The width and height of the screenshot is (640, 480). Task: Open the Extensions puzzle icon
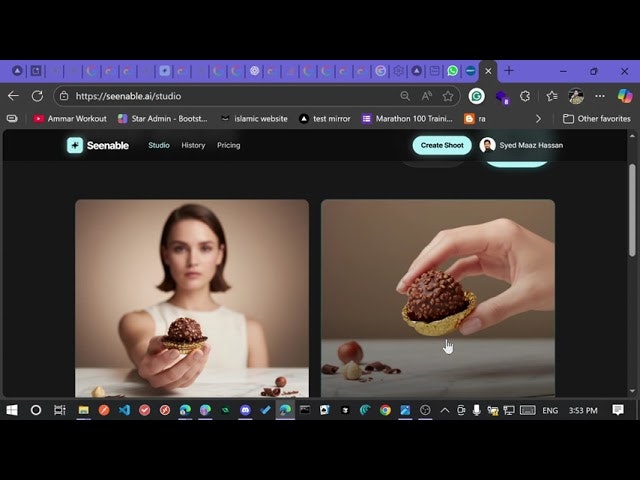[525, 96]
